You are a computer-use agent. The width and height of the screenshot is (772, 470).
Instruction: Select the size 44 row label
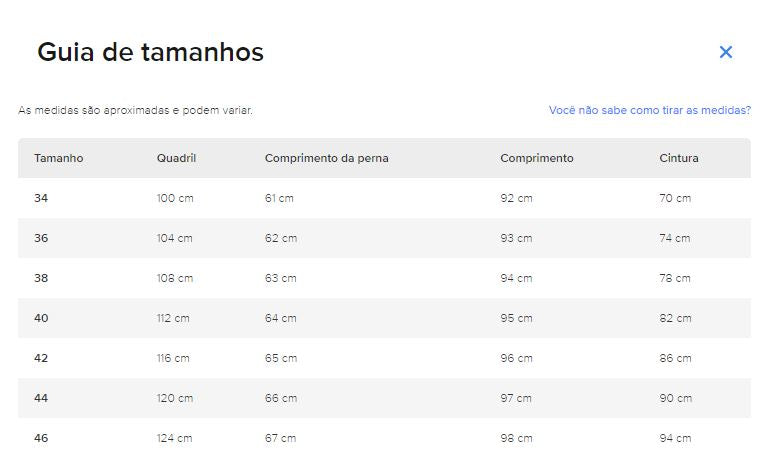pos(41,398)
